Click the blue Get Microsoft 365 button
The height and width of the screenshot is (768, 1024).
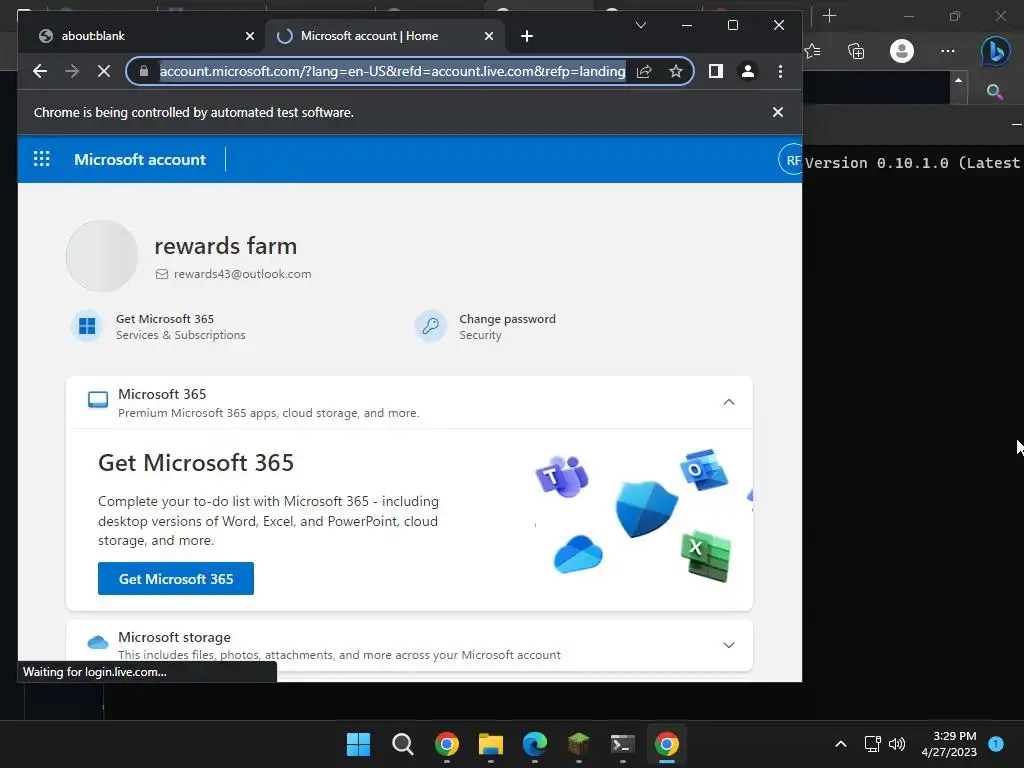click(x=176, y=579)
